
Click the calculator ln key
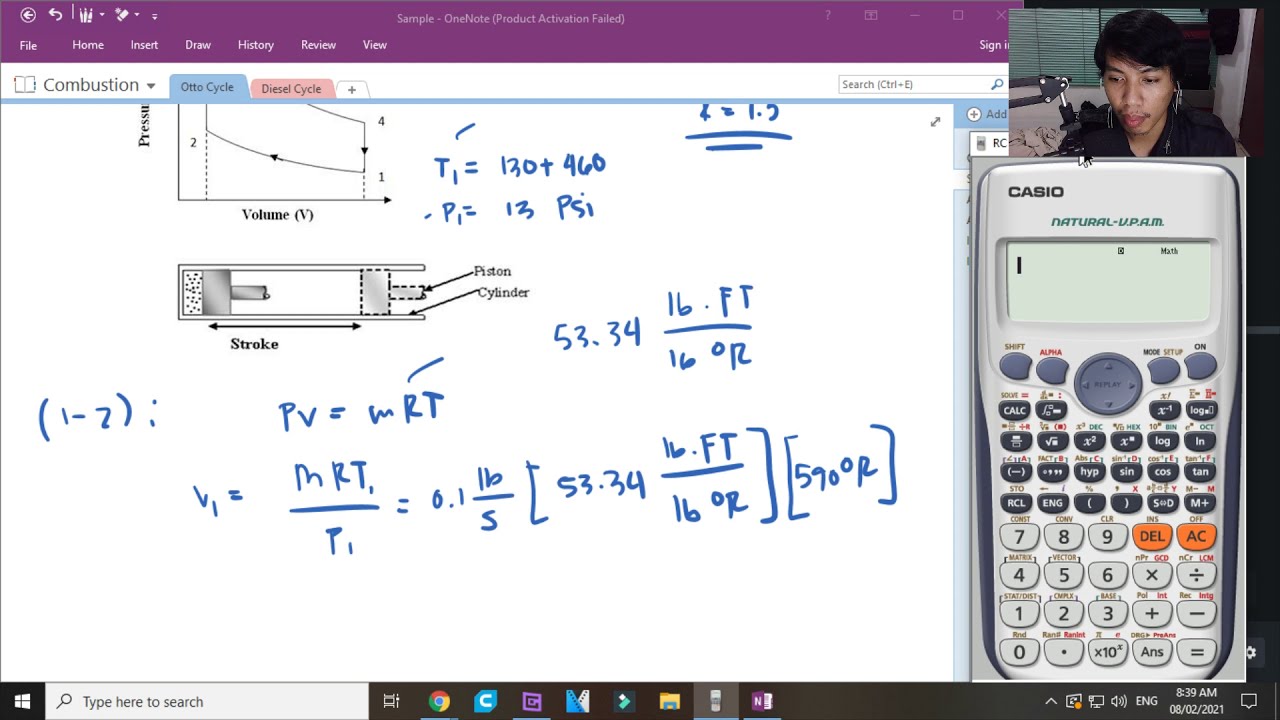1200,441
